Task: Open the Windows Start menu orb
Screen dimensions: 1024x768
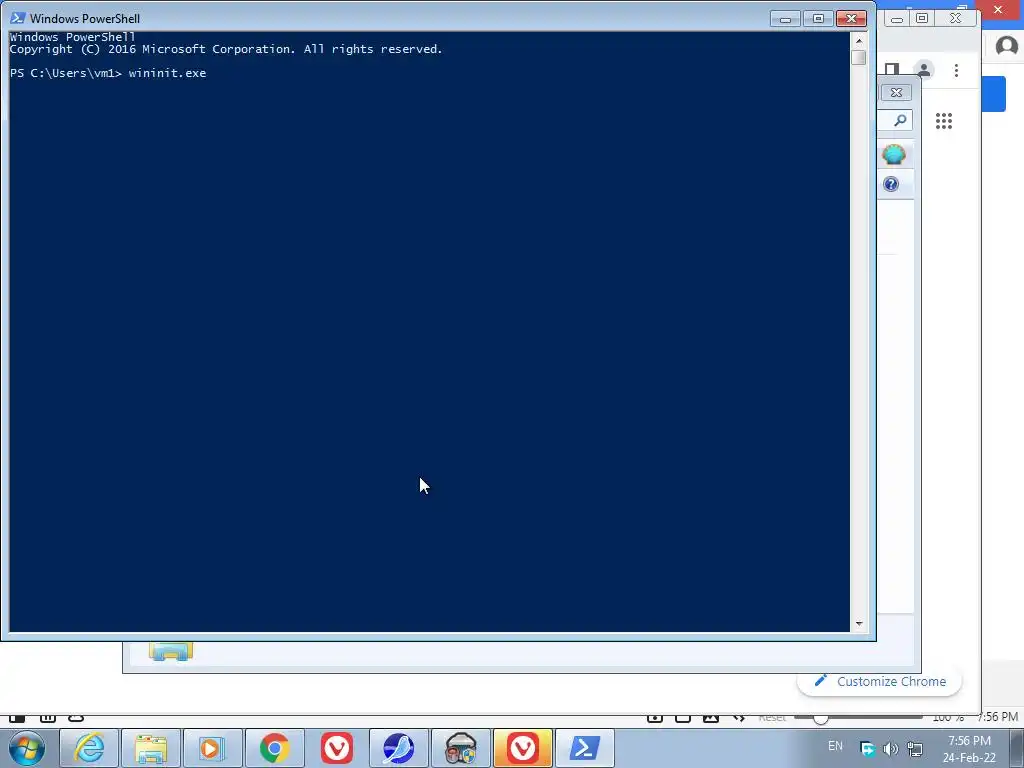Action: click(27, 748)
